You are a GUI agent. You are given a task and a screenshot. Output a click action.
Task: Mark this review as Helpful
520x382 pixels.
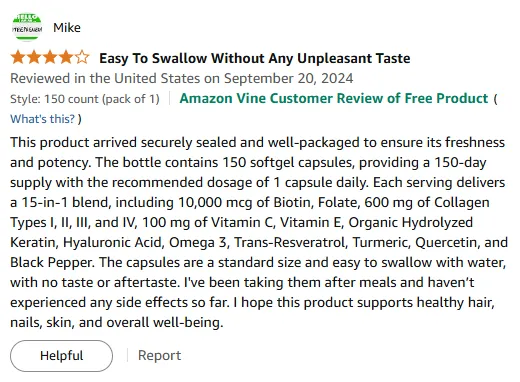pyautogui.click(x=61, y=356)
